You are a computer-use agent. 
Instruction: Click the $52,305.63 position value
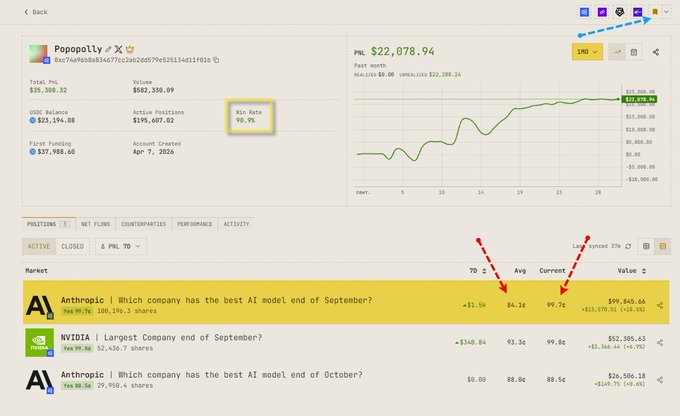click(x=627, y=339)
